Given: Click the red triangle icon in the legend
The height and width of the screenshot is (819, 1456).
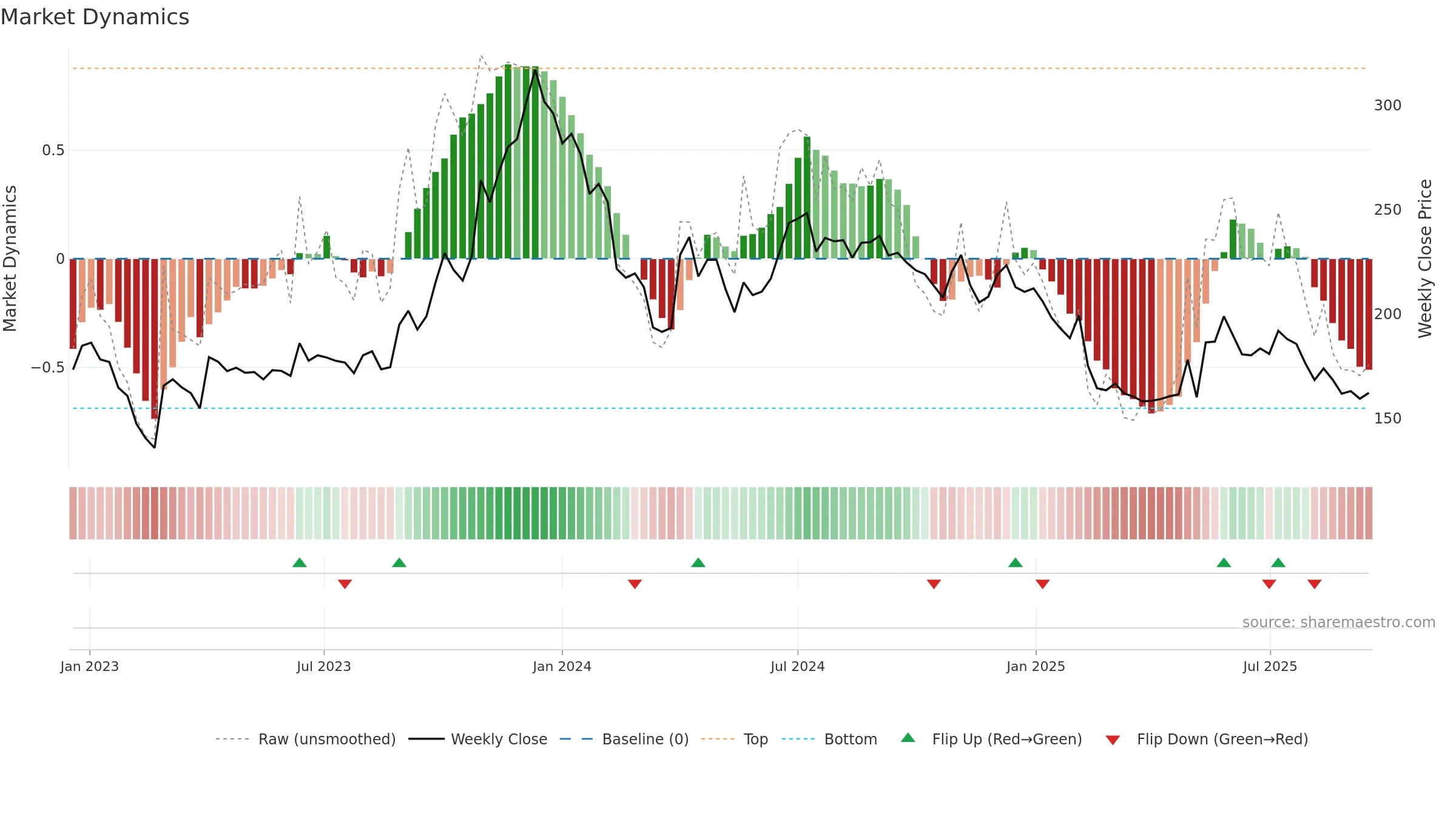Looking at the screenshot, I should click(1113, 740).
